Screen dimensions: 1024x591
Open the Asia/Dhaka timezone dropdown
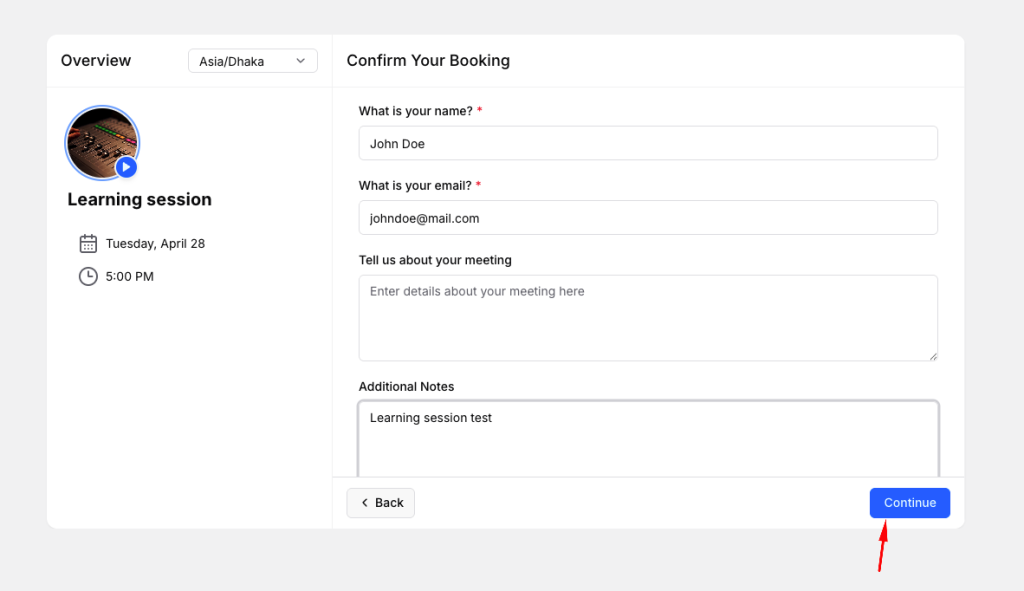[x=252, y=61]
